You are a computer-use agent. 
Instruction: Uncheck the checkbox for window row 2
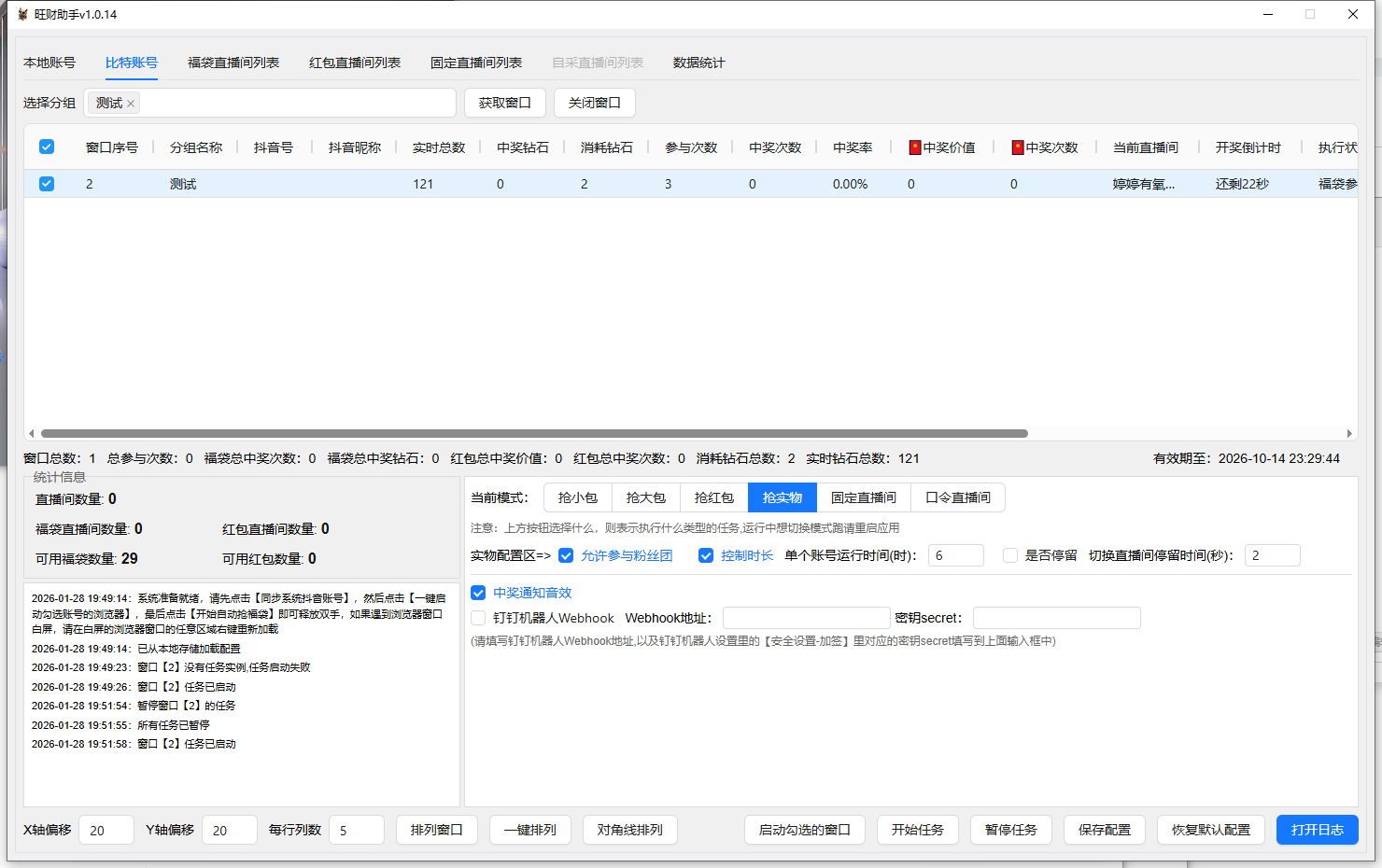(x=47, y=184)
